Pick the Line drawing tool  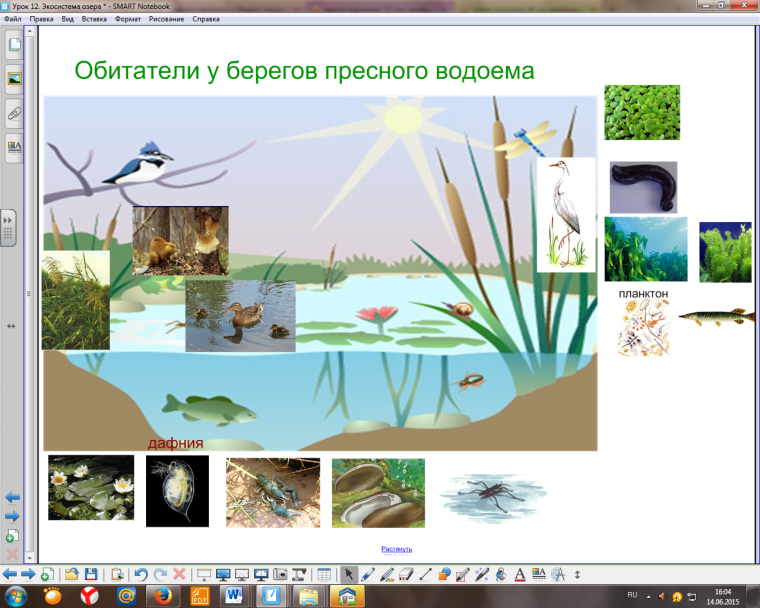426,574
